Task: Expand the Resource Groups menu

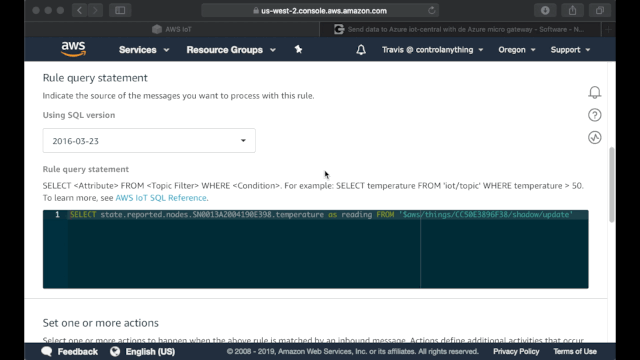Action: 231,50
